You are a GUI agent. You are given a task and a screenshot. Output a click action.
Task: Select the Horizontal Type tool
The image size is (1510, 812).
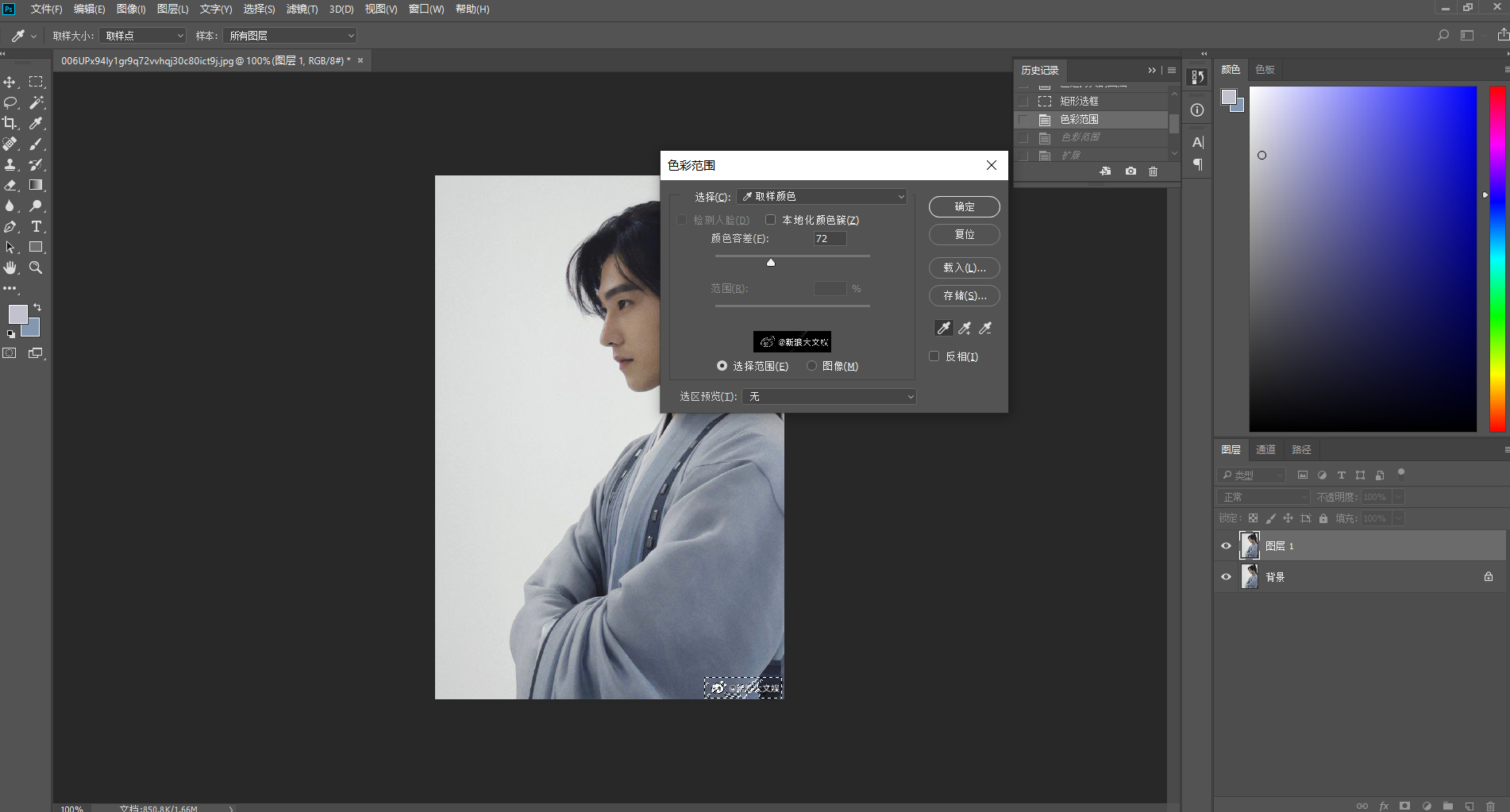pos(36,226)
